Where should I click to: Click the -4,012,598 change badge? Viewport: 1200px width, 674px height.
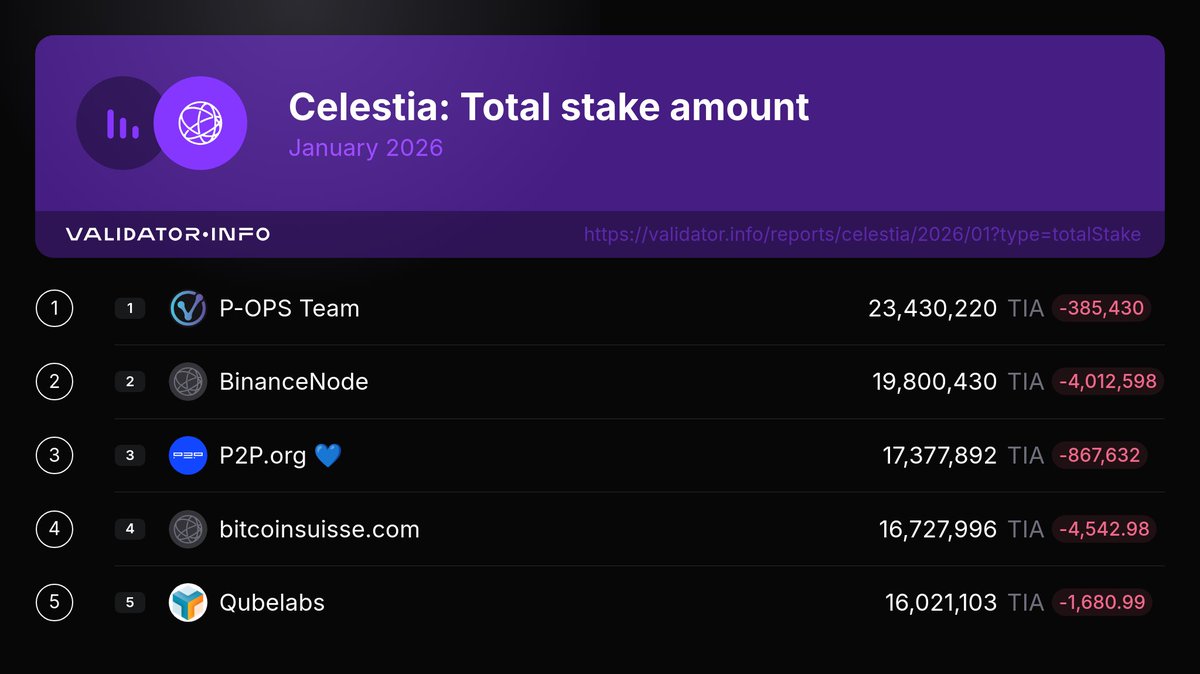coord(1107,382)
